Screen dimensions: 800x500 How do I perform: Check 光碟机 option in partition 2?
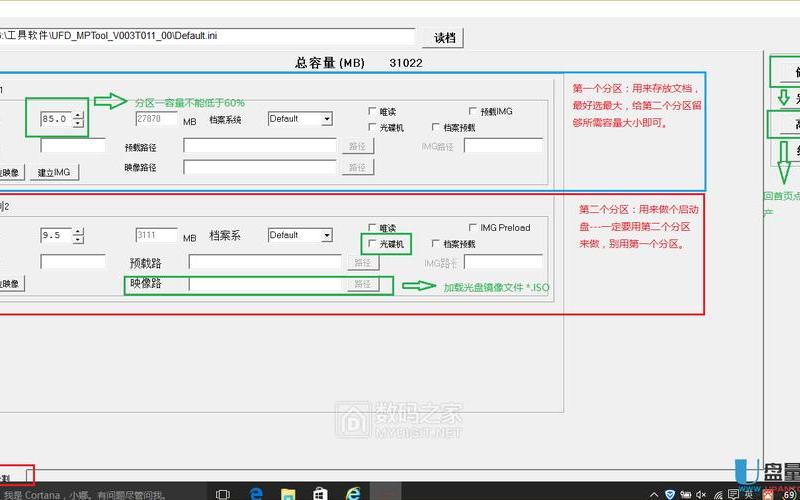[x=372, y=243]
